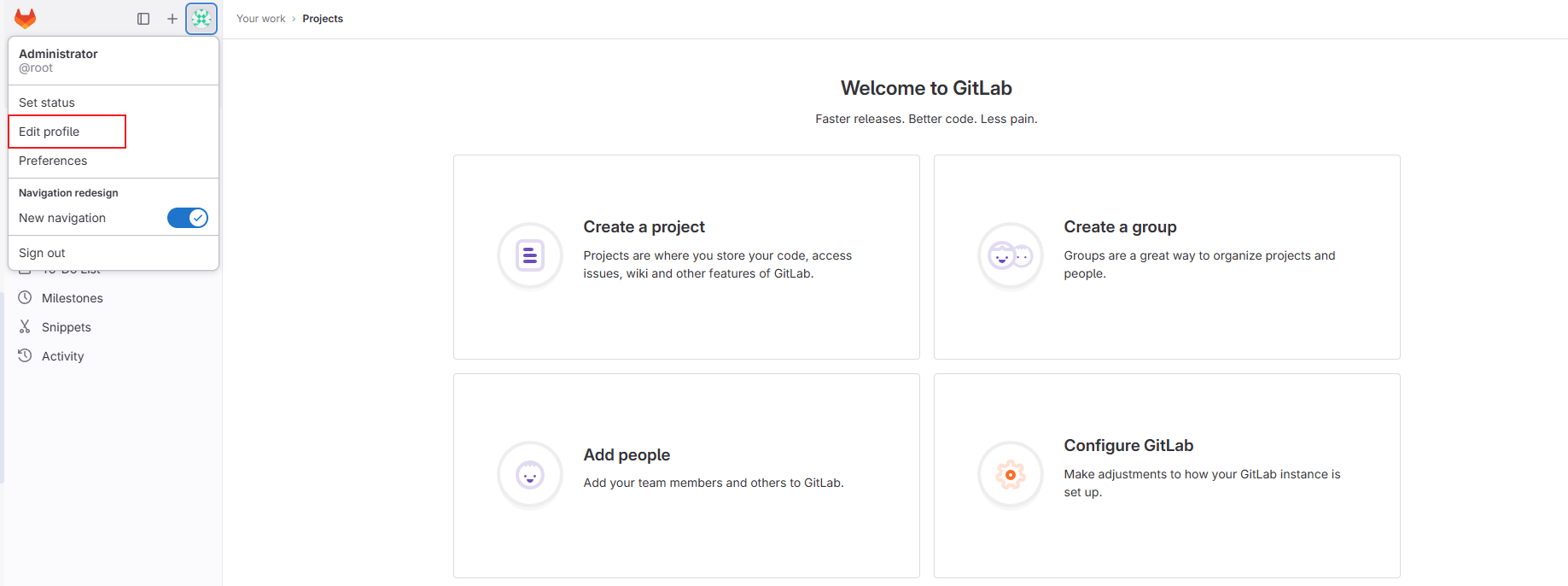Open Snippets via its sidebar icon
Screen dimensions: 1568x586
(x=25, y=326)
